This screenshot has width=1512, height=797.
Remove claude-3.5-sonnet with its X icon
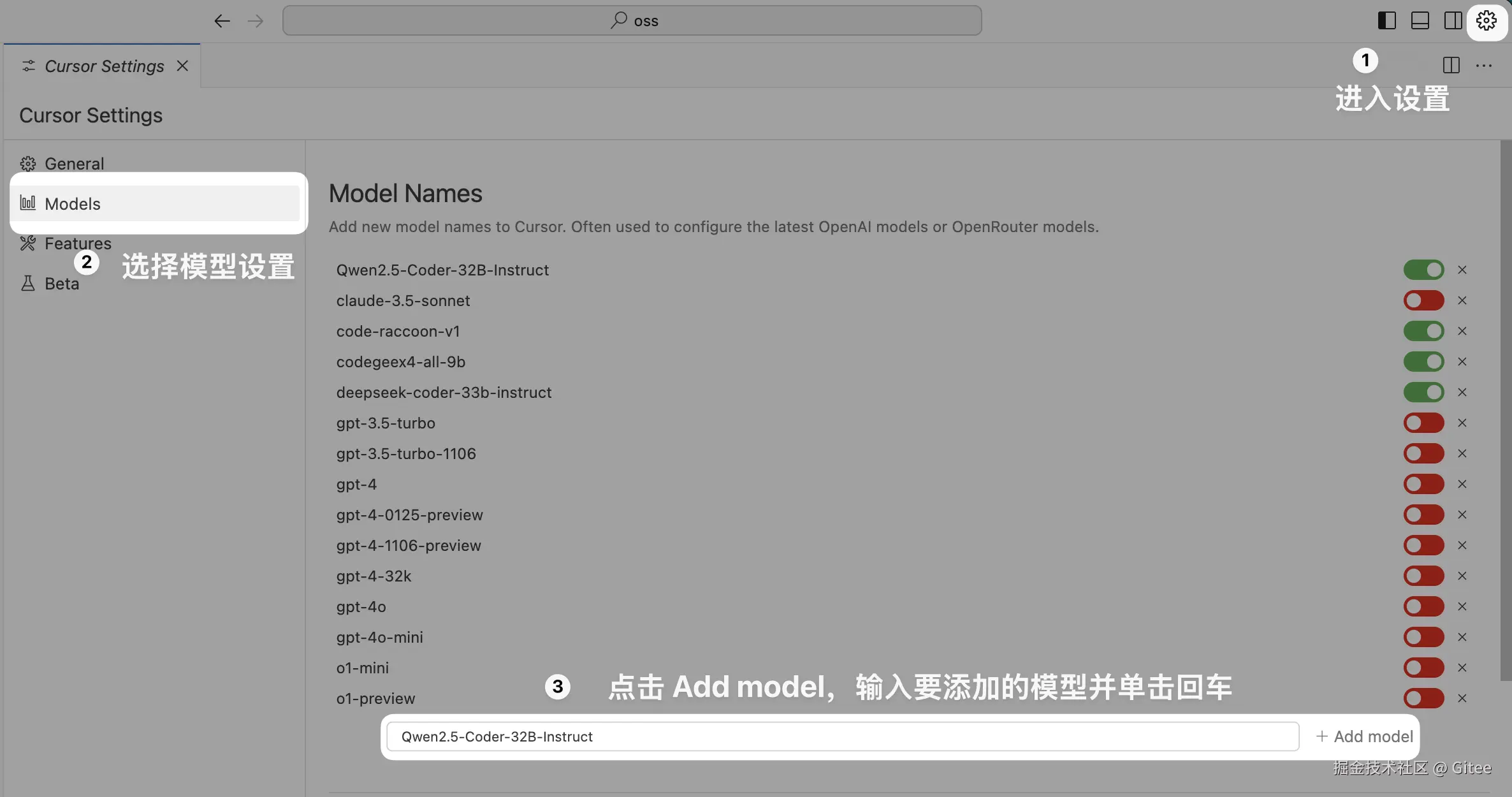(x=1462, y=300)
